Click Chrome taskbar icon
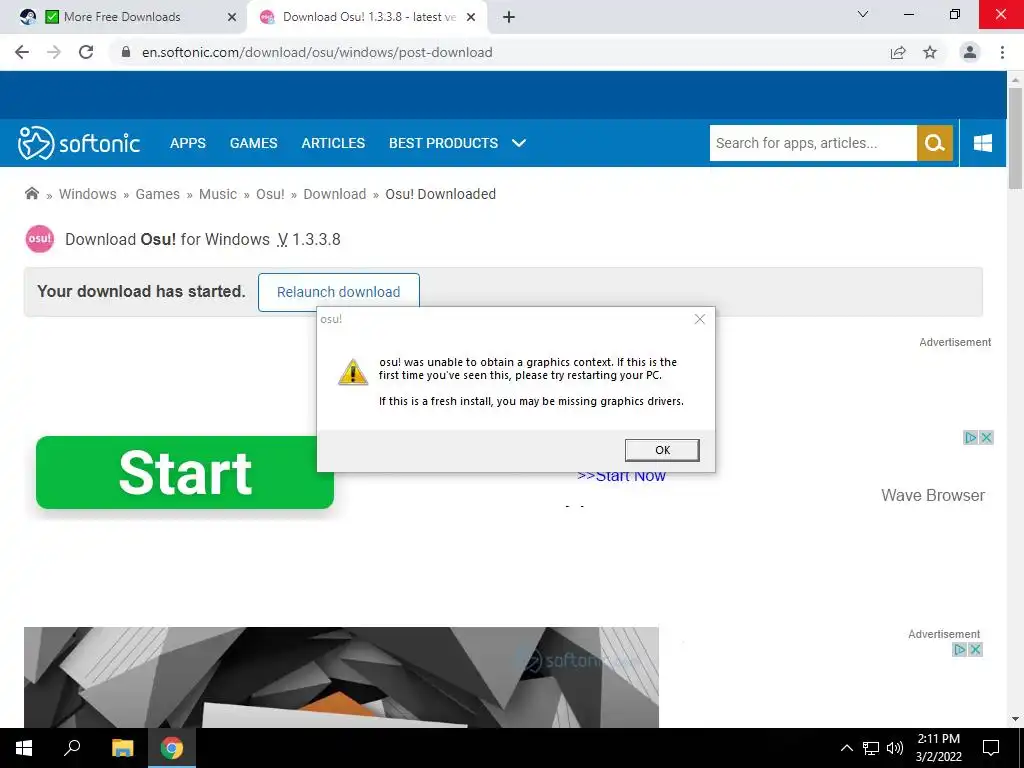The height and width of the screenshot is (768, 1024). coord(172,748)
